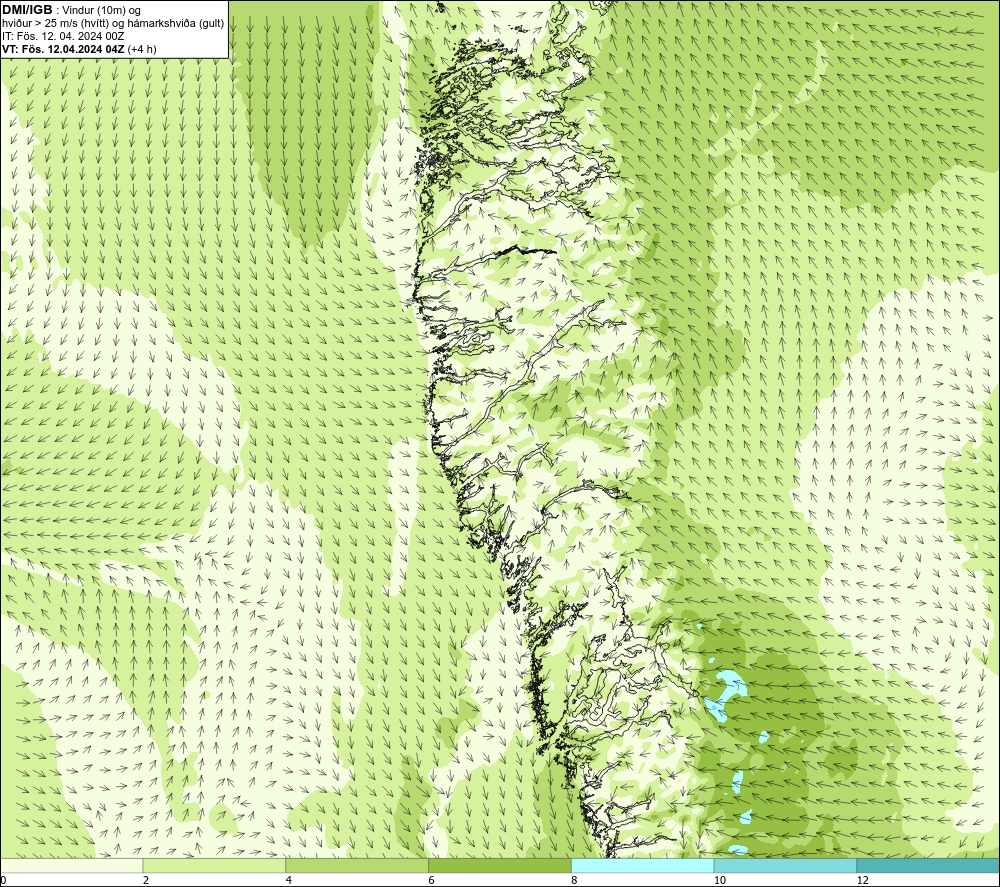
Task: Click the 'IT: Fös. 12. 04. 2024 00Z' line
Action: (63, 36)
